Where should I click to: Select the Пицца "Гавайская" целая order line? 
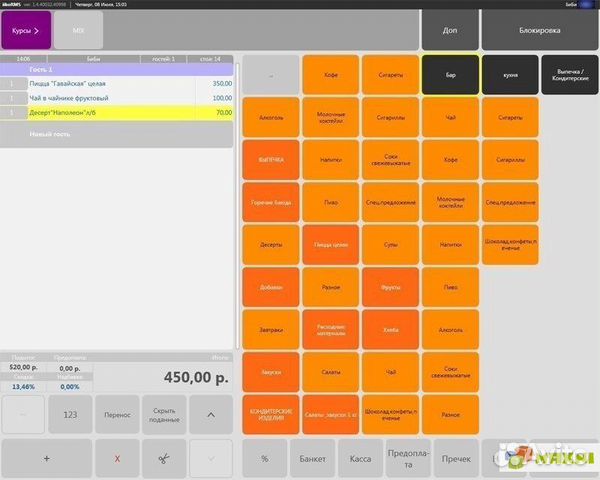118,84
